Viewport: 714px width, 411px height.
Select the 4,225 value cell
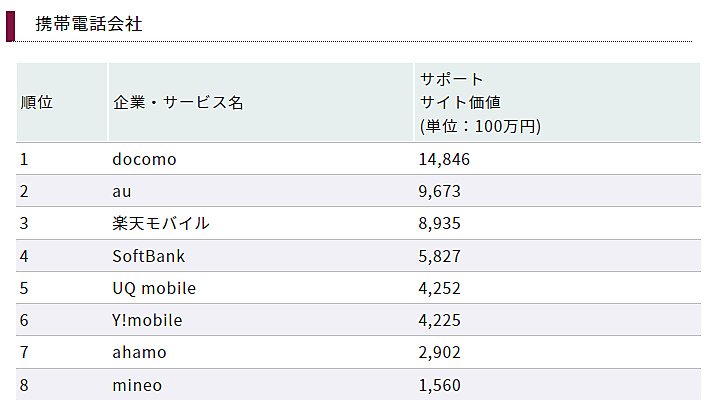click(440, 320)
